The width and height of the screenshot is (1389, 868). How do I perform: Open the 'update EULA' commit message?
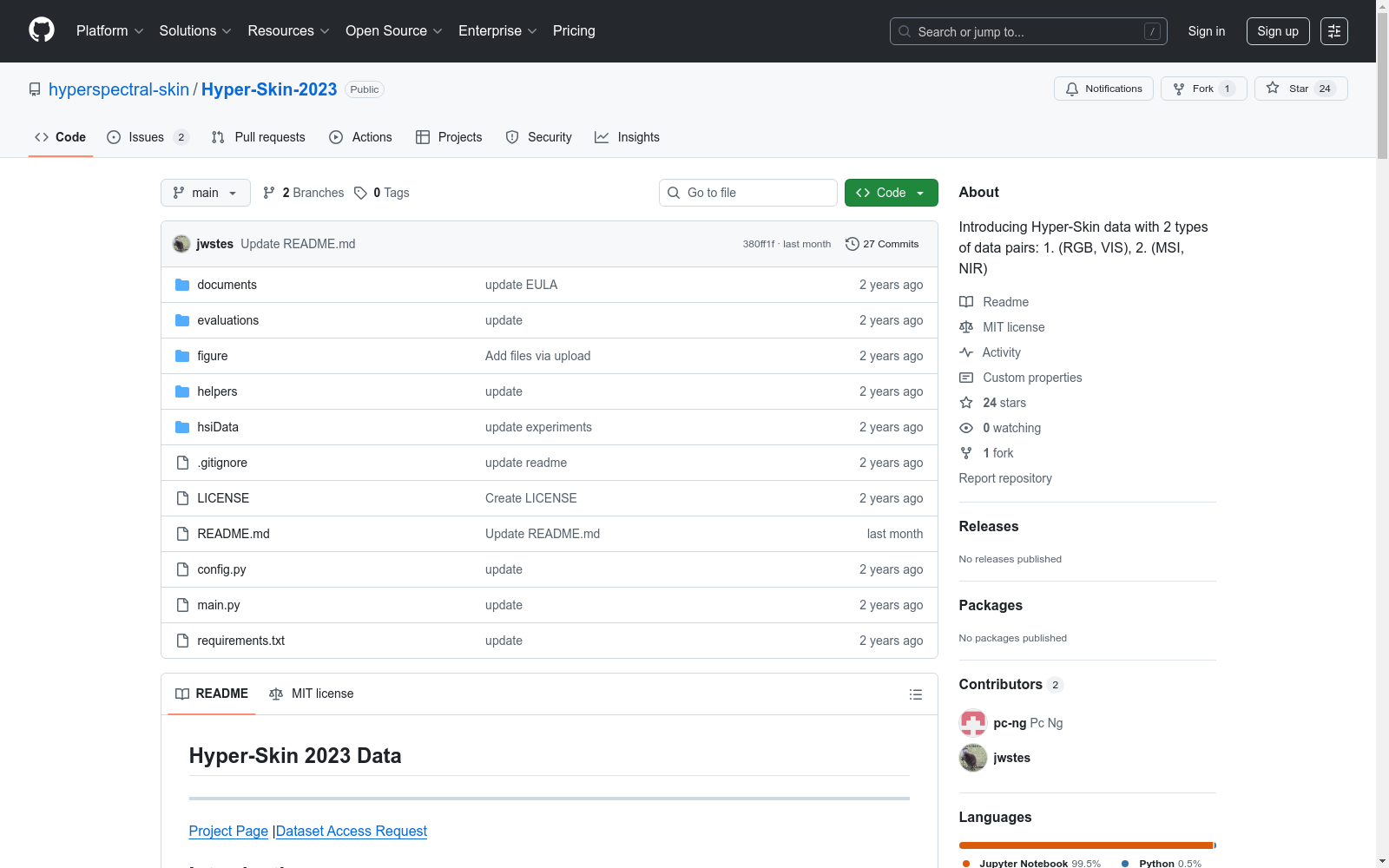tap(521, 285)
